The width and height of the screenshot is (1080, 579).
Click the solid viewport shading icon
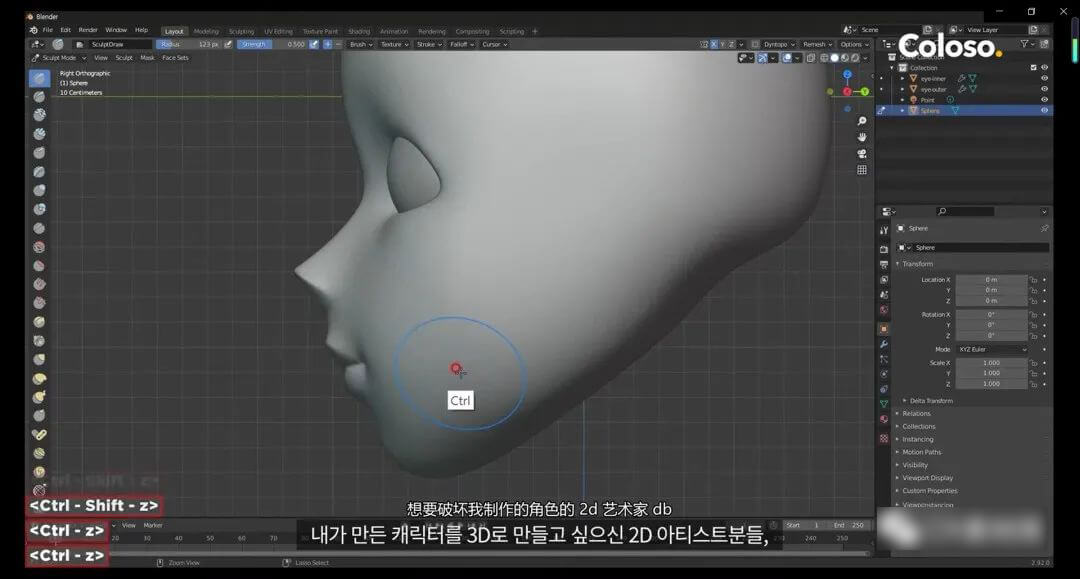835,57
